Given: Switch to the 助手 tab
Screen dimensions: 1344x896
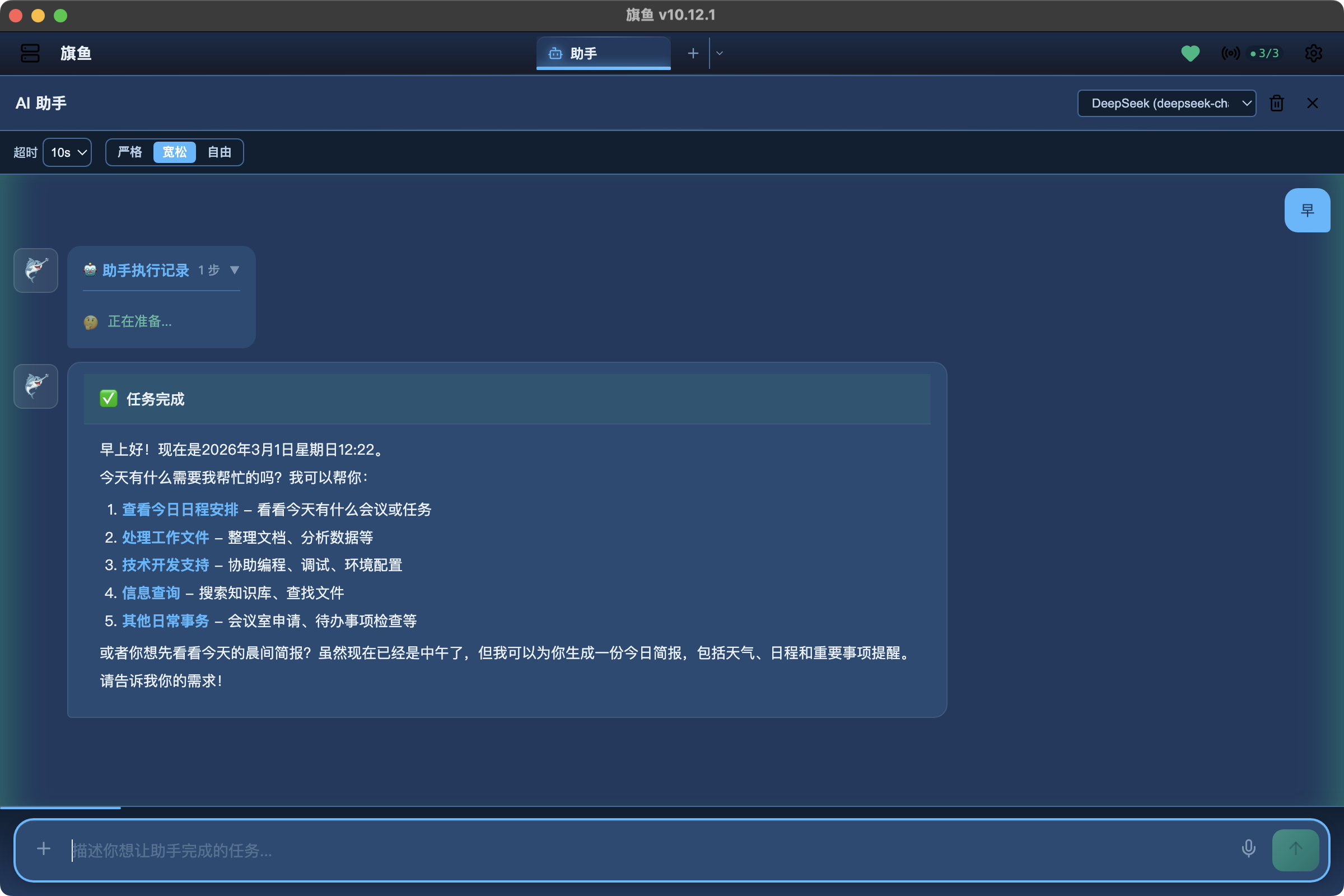Looking at the screenshot, I should pos(603,53).
